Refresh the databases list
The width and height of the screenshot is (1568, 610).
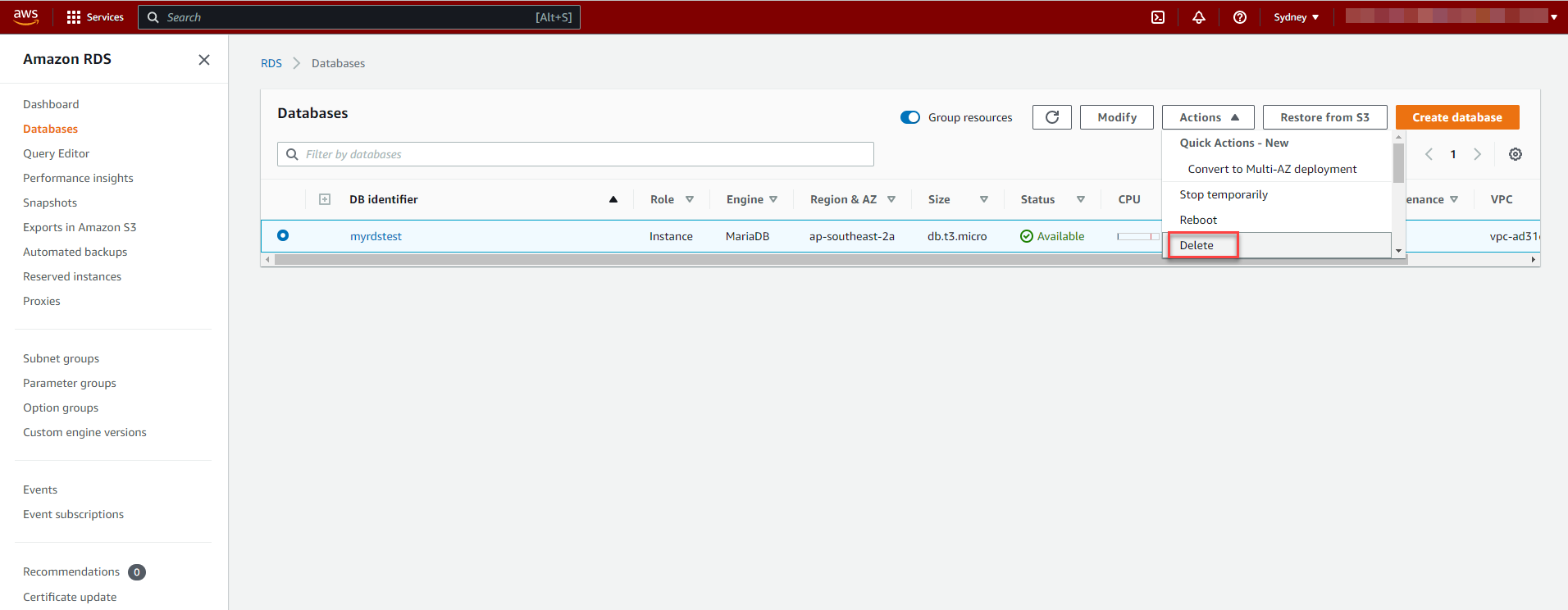tap(1052, 117)
